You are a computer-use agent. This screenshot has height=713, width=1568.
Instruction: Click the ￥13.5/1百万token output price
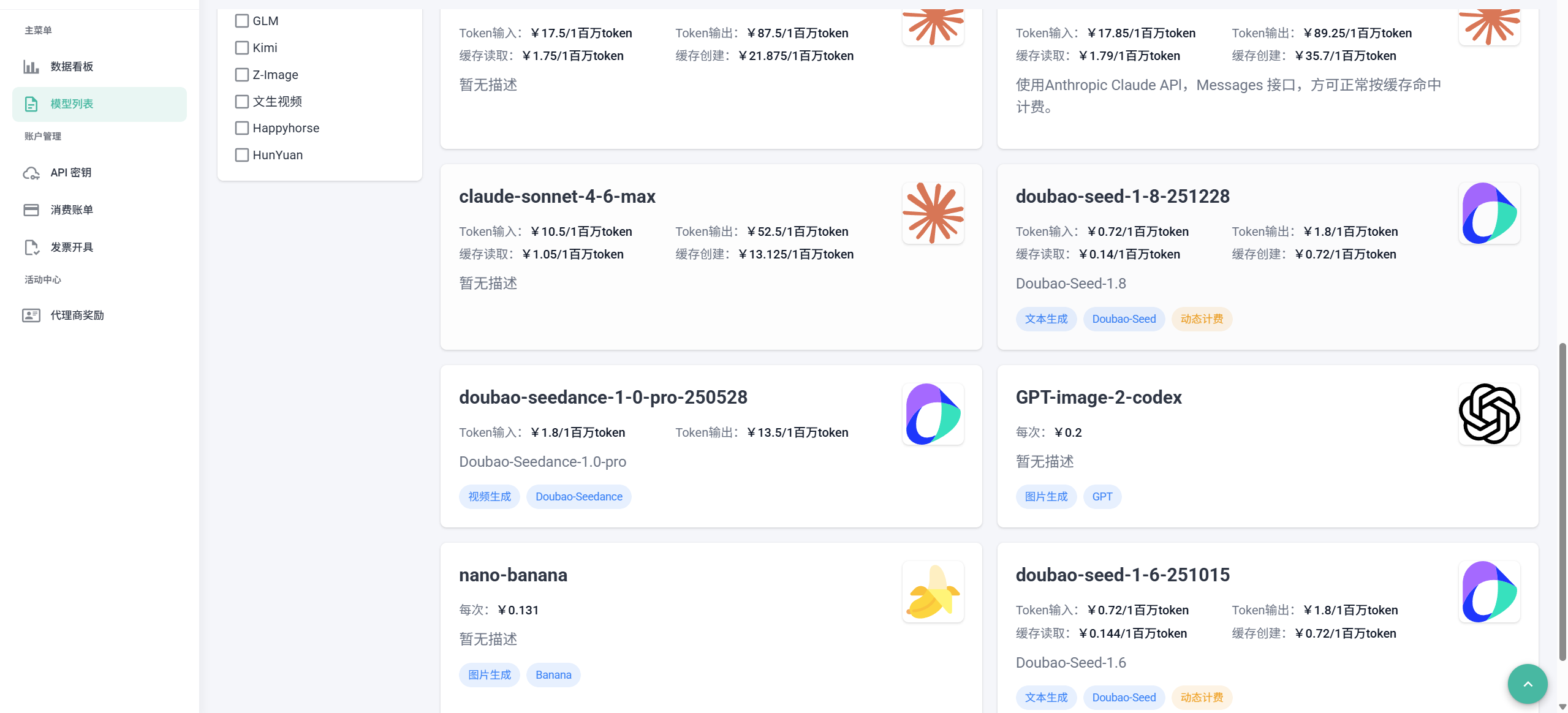pyautogui.click(x=797, y=432)
